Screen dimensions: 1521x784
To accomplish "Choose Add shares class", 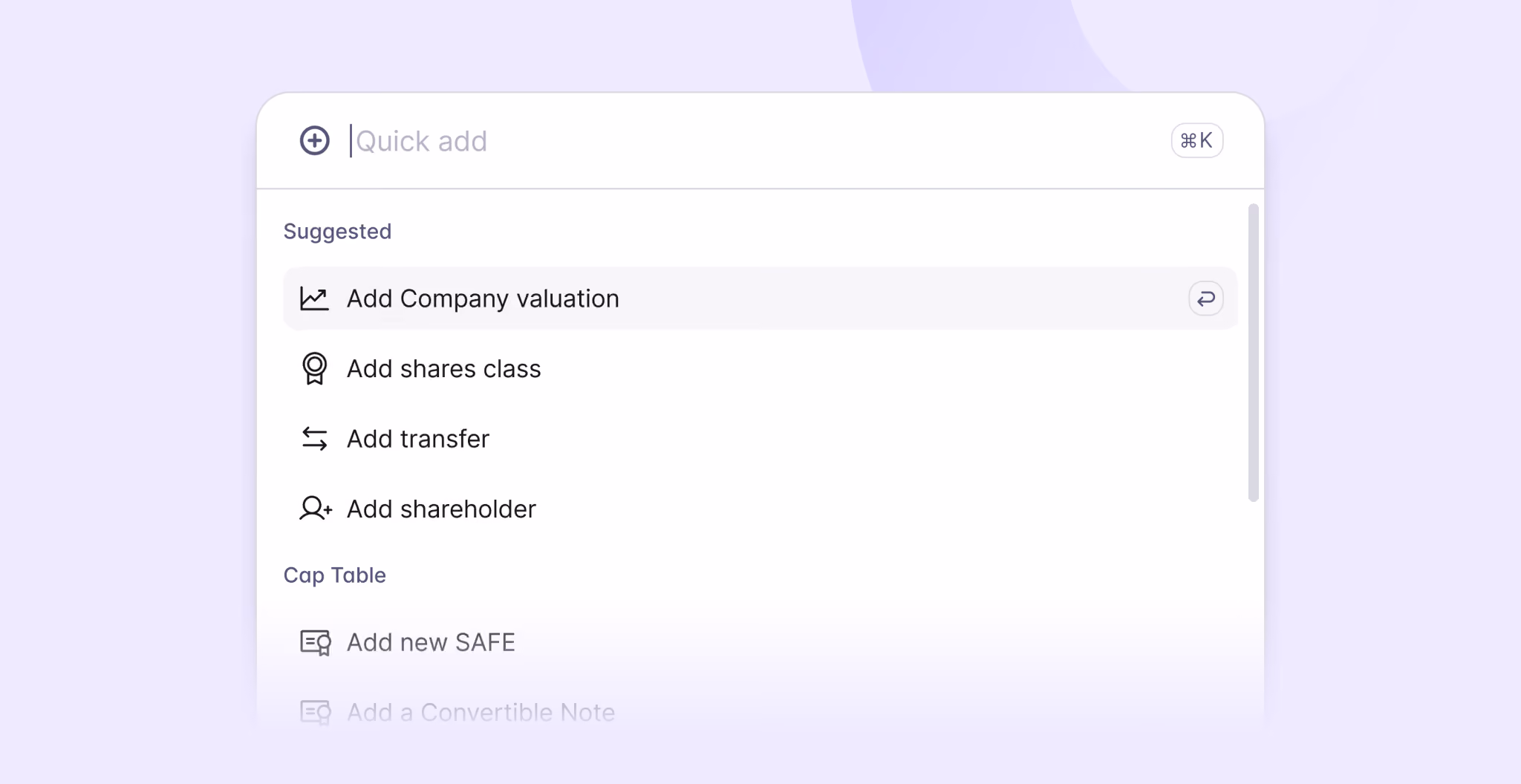I will point(443,369).
